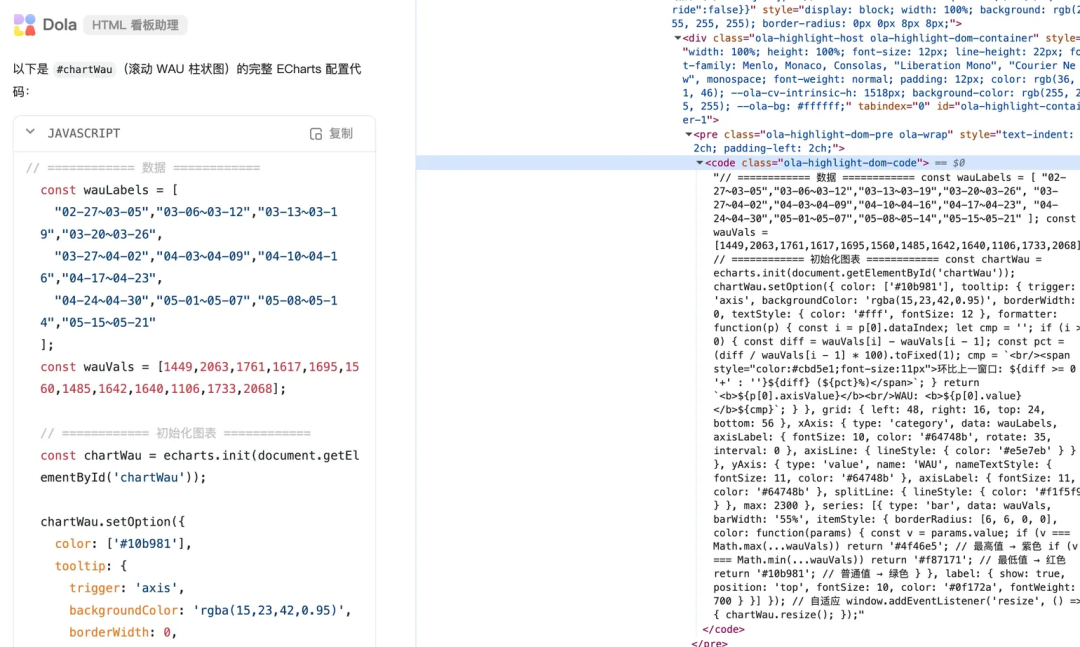Click the "05-15~05-21" string in the chat code
The height and width of the screenshot is (647, 1080).
(x=109, y=322)
